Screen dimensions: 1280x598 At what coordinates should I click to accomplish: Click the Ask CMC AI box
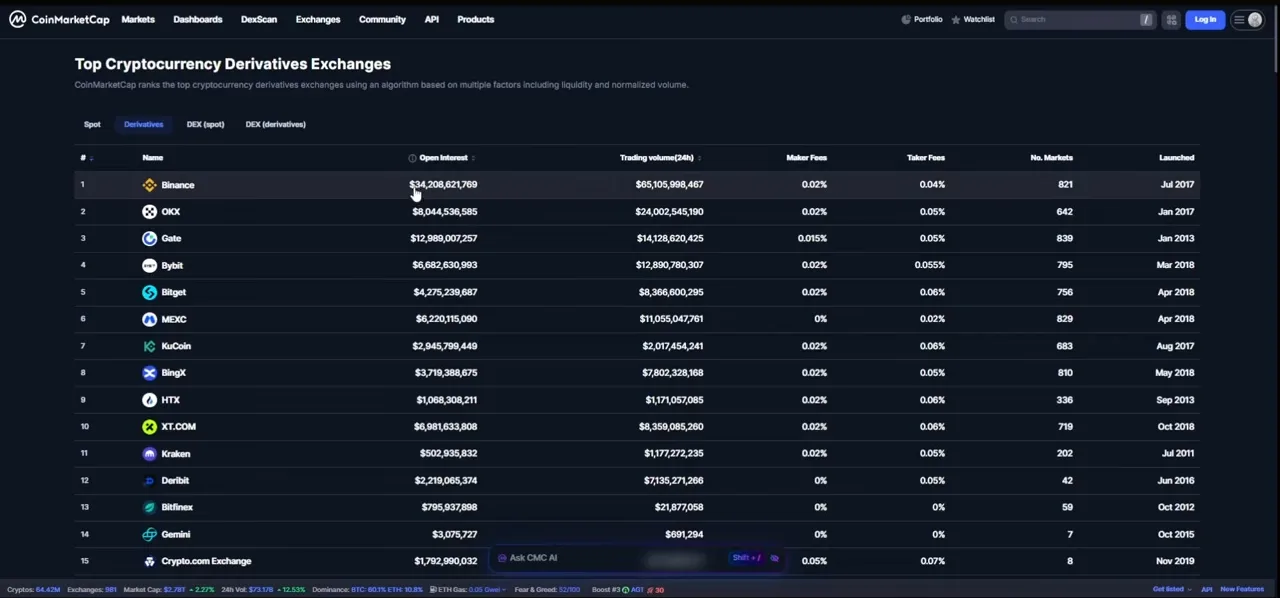637,558
